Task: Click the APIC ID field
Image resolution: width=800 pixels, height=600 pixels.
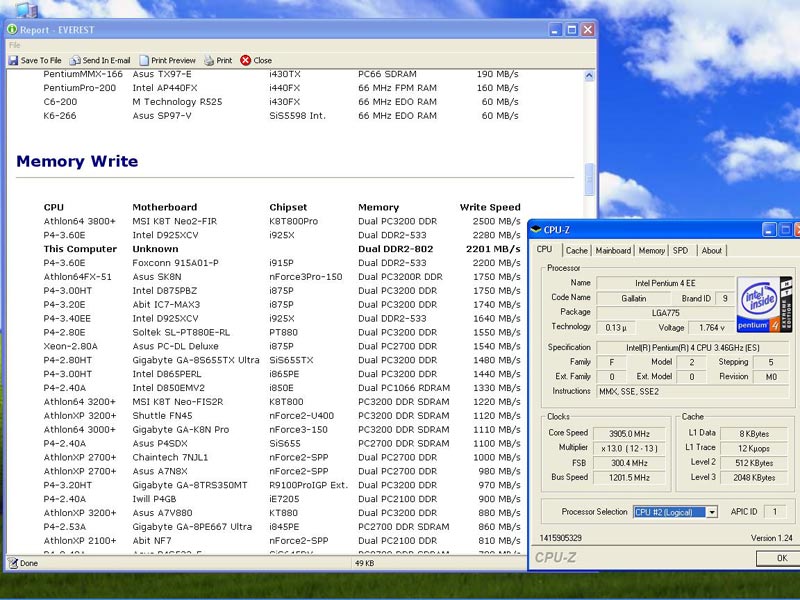Action: click(774, 512)
